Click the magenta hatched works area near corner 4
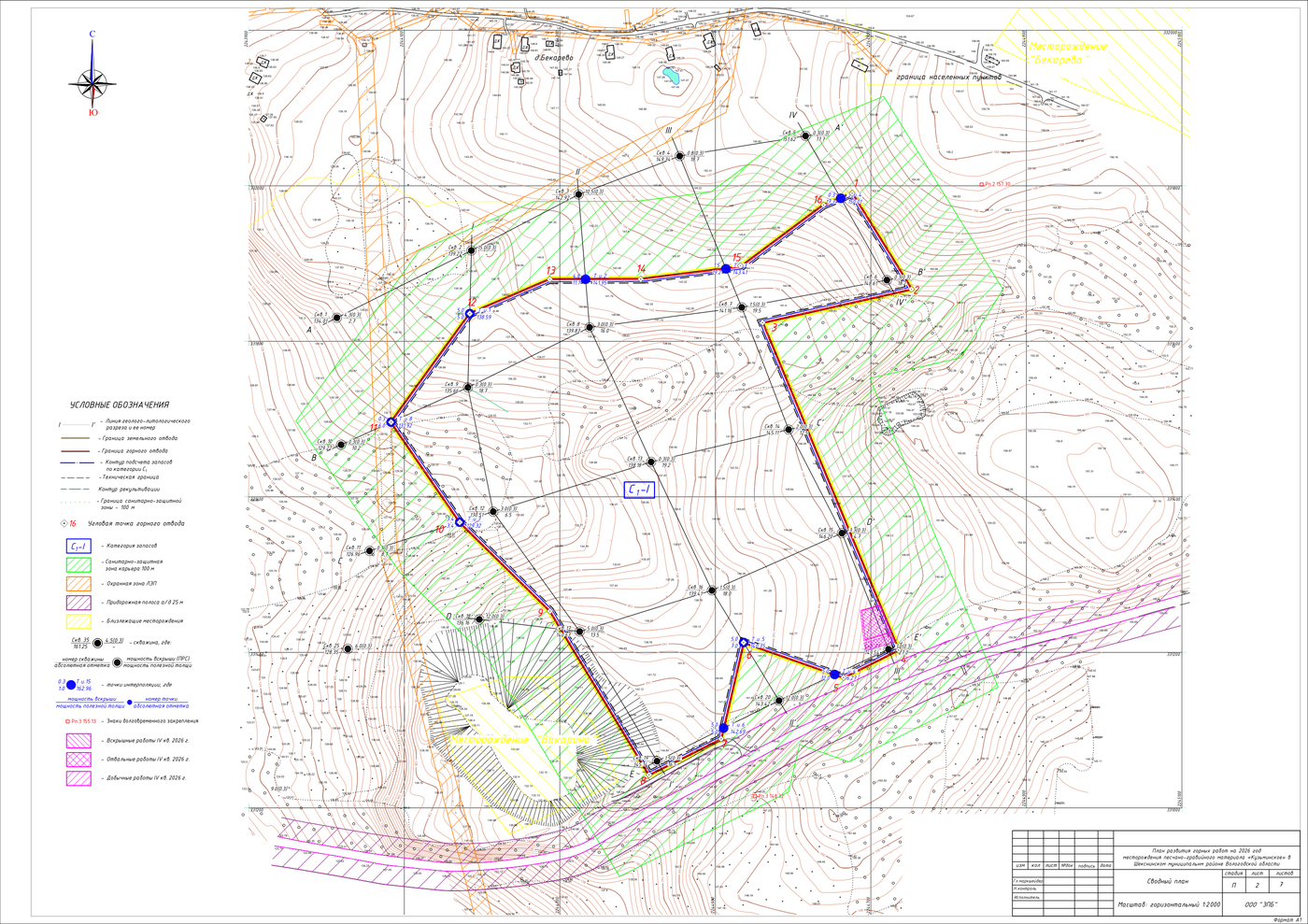This screenshot has width=1308, height=924. 875,628
